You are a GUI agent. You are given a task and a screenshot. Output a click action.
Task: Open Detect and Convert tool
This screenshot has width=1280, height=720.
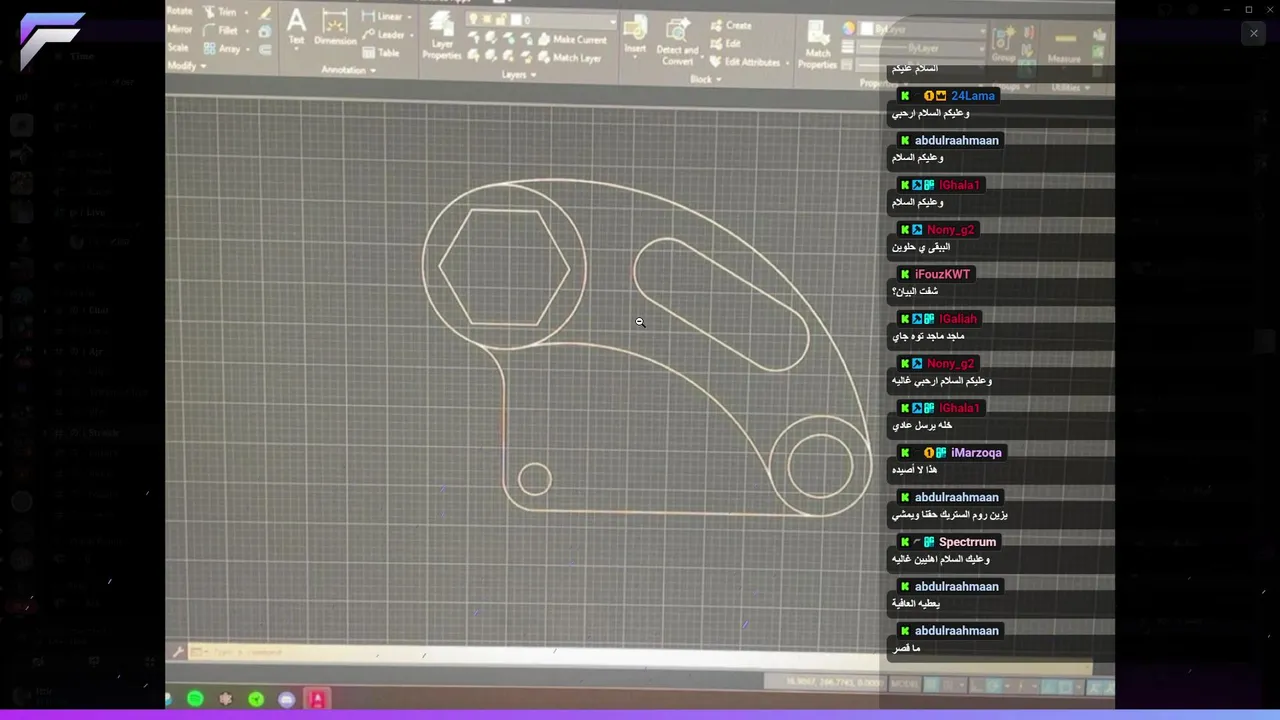point(677,41)
